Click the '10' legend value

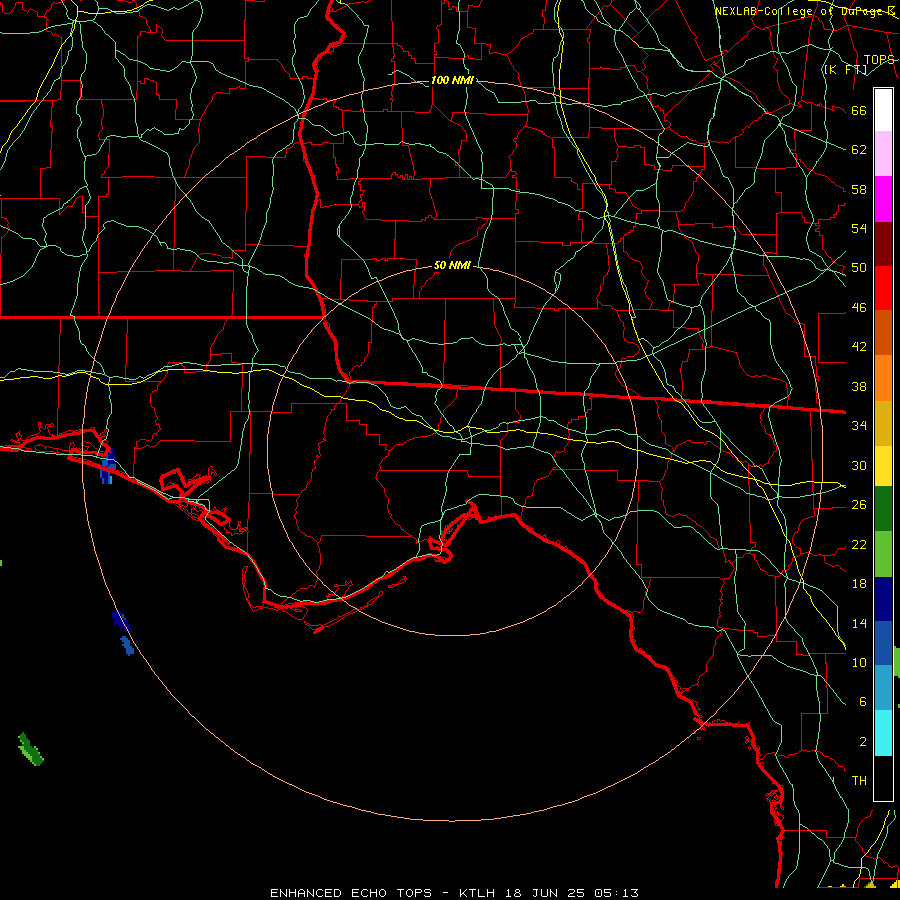859,662
